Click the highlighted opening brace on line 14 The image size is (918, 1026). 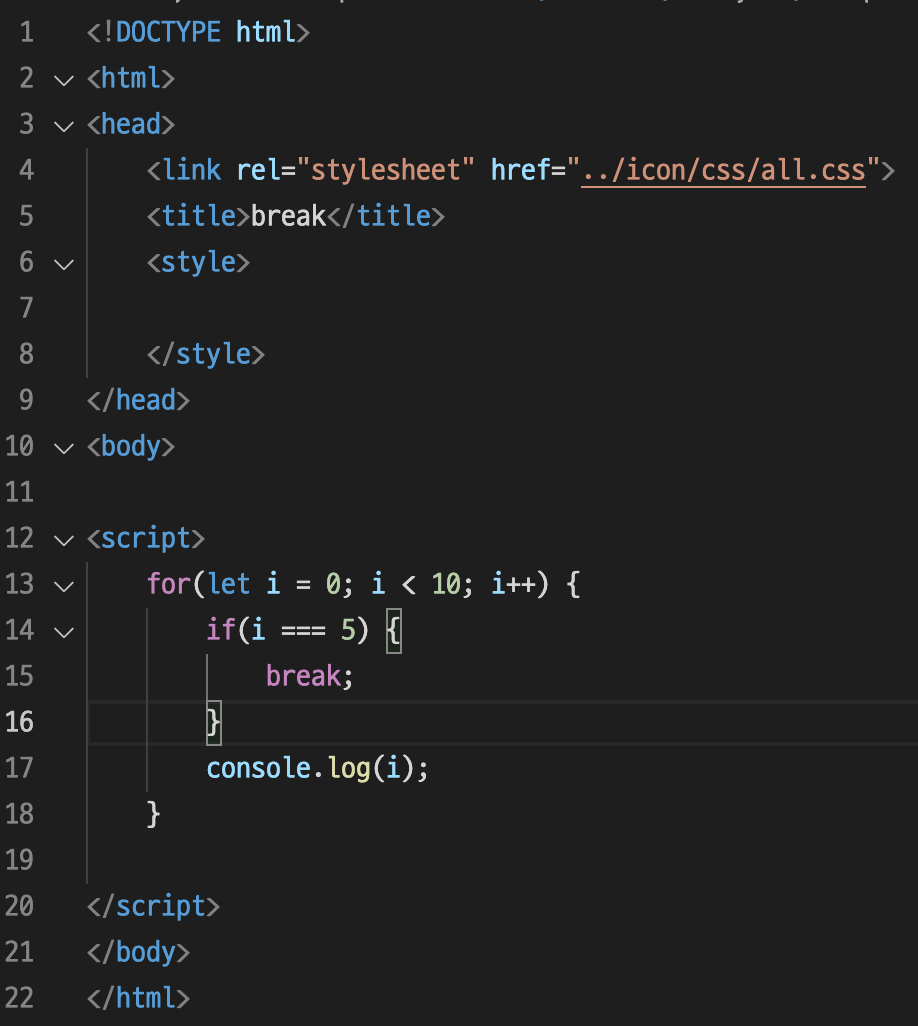point(394,631)
